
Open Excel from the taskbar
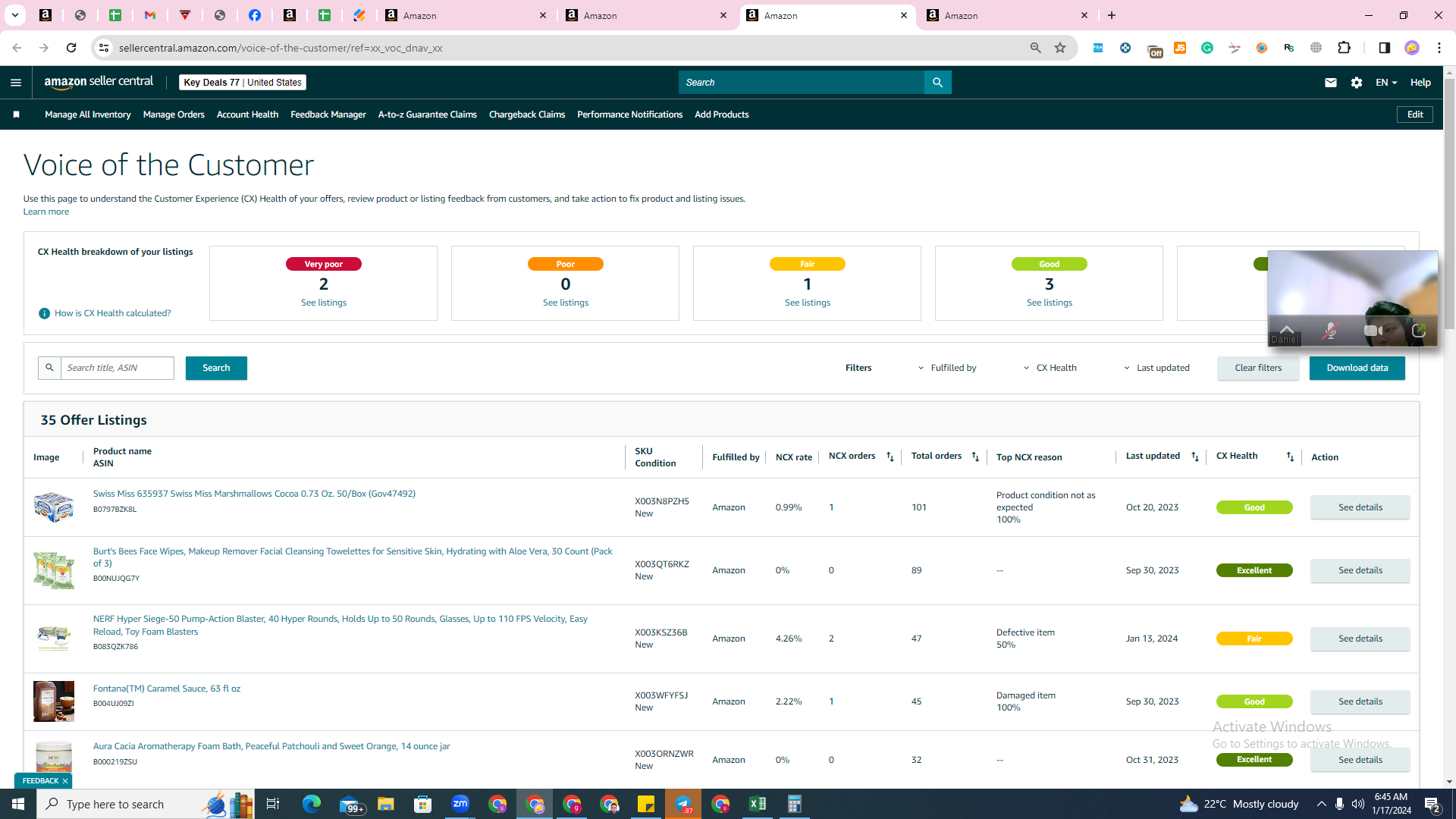(x=758, y=804)
